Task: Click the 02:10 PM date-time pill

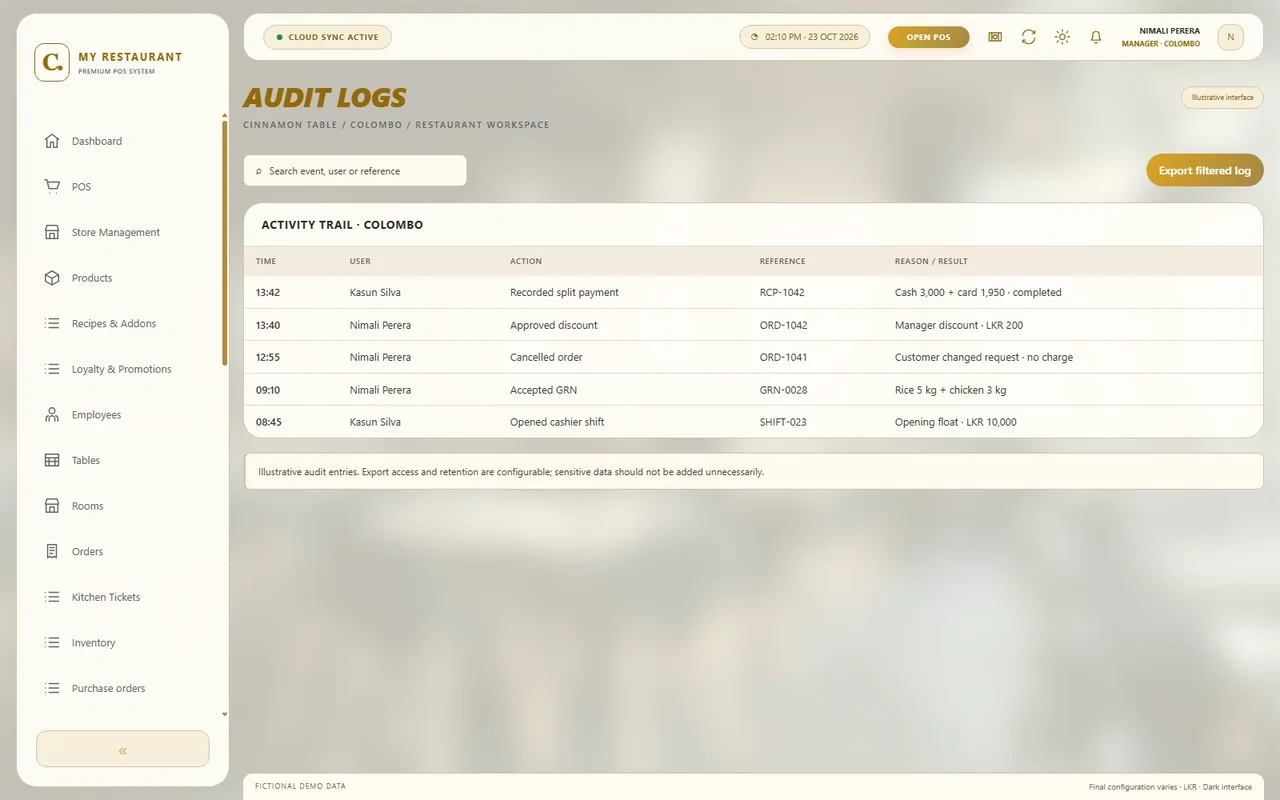Action: coord(804,37)
